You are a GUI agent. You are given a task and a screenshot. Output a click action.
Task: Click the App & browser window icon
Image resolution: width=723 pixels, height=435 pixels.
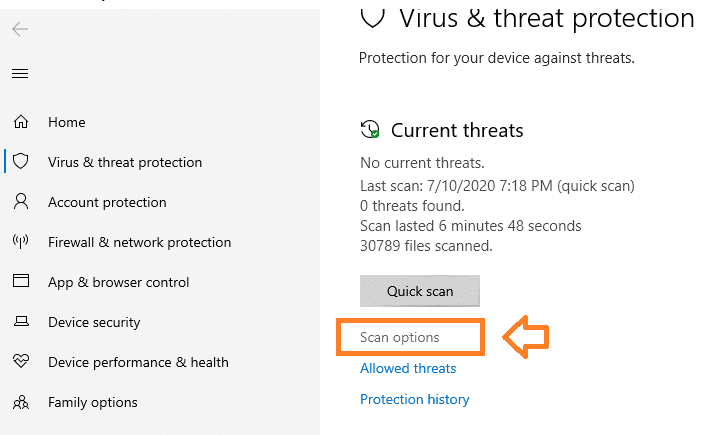(x=20, y=282)
